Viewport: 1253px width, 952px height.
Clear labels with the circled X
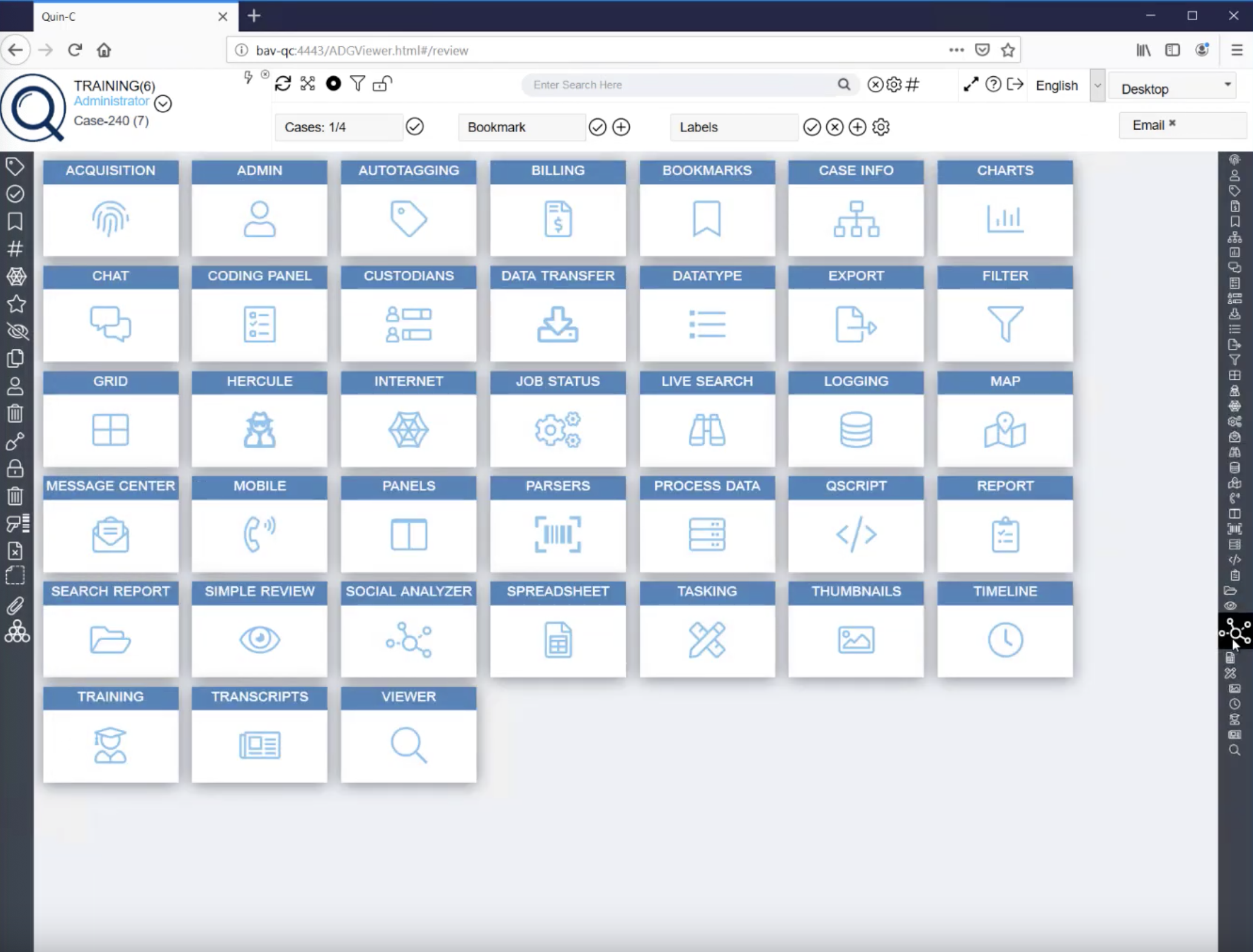[x=834, y=127]
